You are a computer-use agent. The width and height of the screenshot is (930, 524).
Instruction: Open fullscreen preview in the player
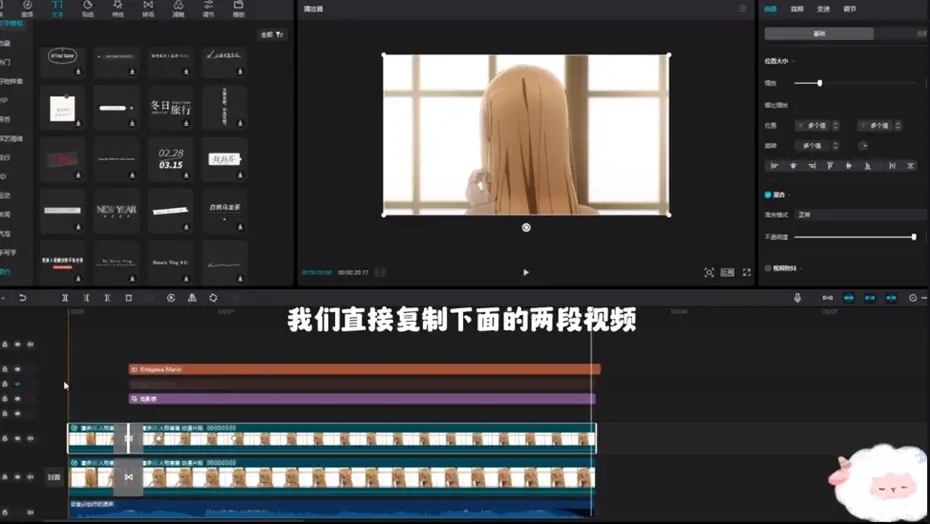point(747,272)
